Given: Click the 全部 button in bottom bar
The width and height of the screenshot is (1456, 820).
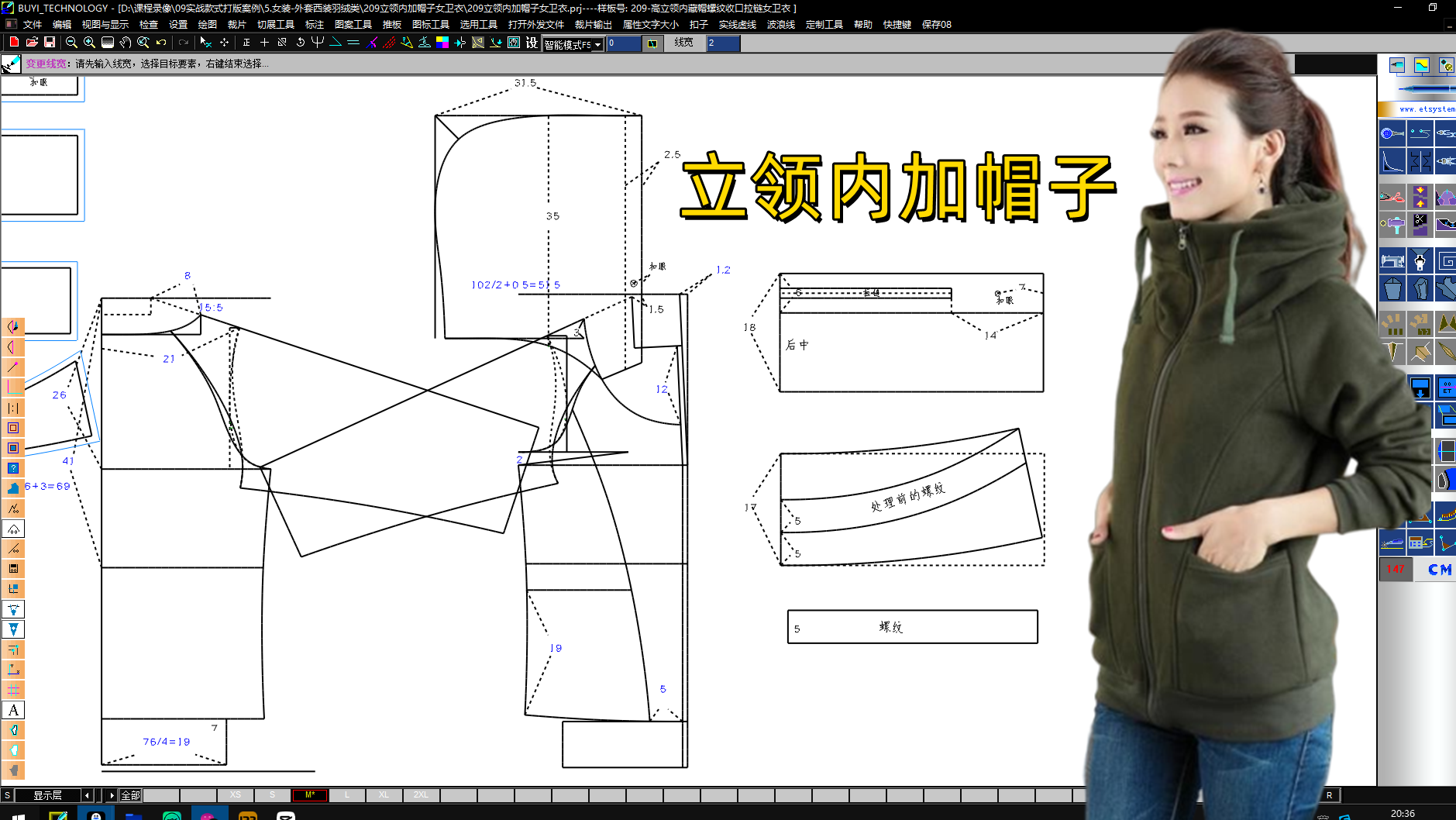Looking at the screenshot, I should tap(130, 795).
